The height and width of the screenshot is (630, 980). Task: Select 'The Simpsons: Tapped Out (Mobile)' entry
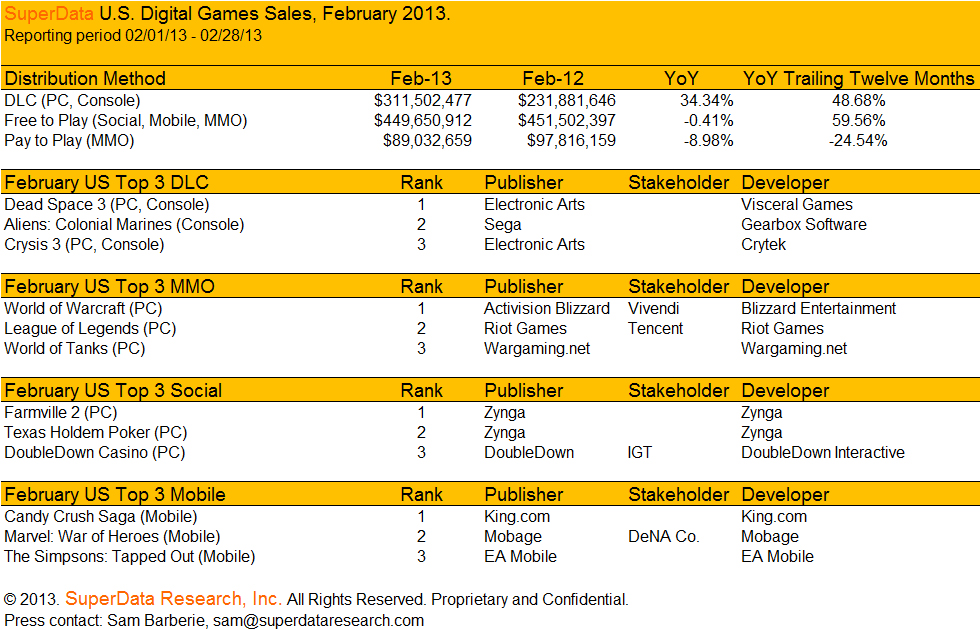pos(129,557)
